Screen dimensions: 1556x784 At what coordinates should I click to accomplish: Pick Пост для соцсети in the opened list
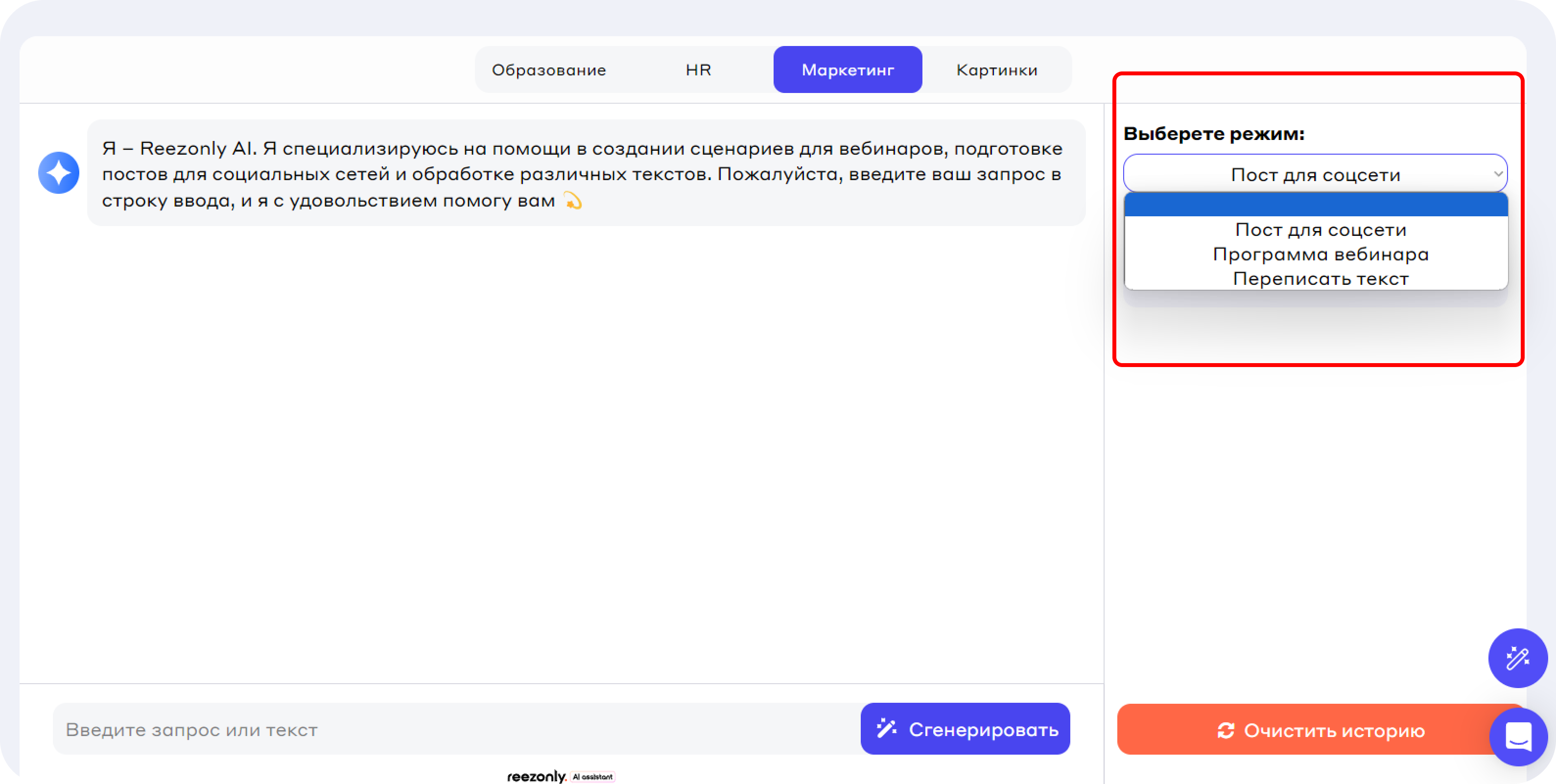pos(1320,230)
